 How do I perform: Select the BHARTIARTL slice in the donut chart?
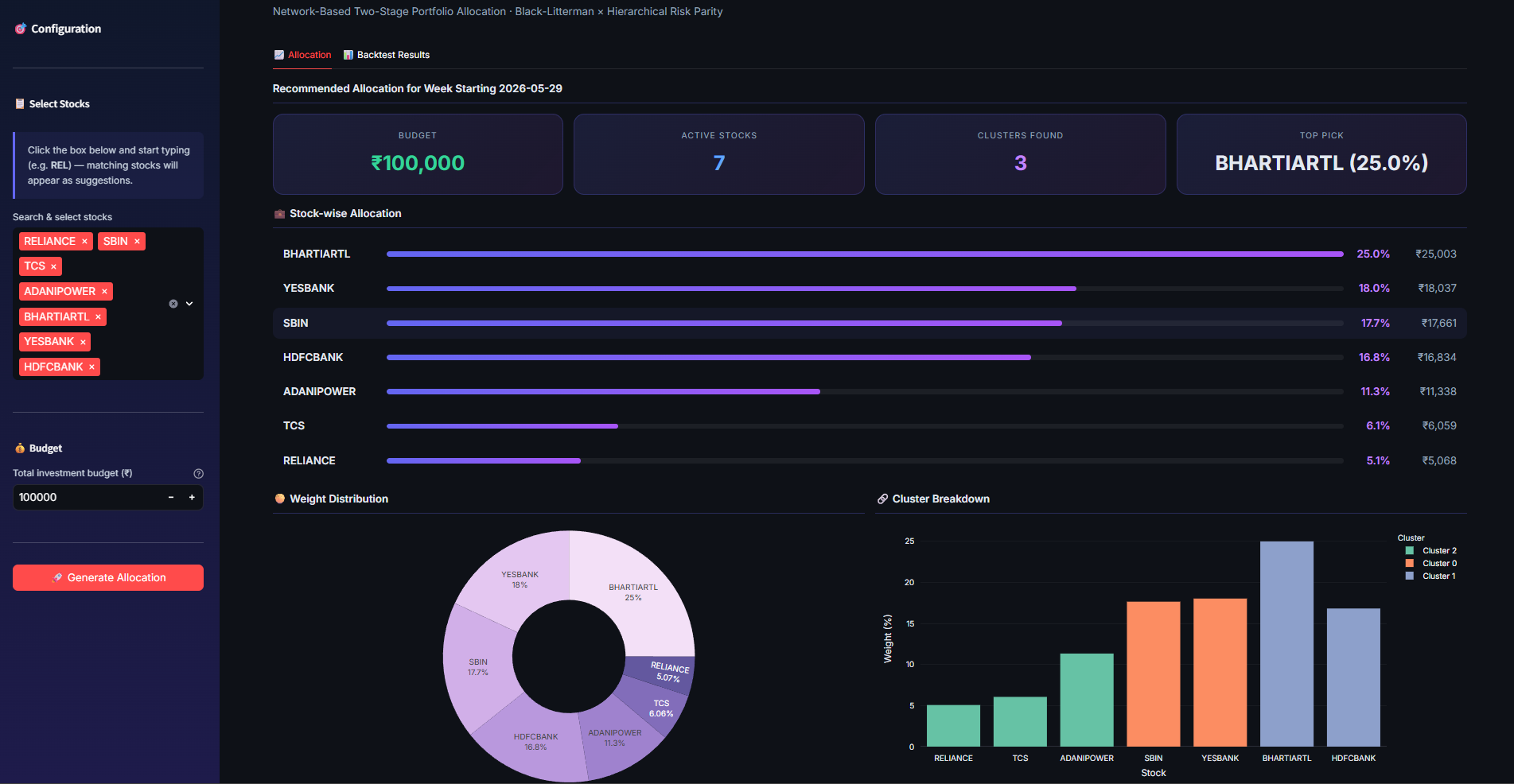point(633,592)
